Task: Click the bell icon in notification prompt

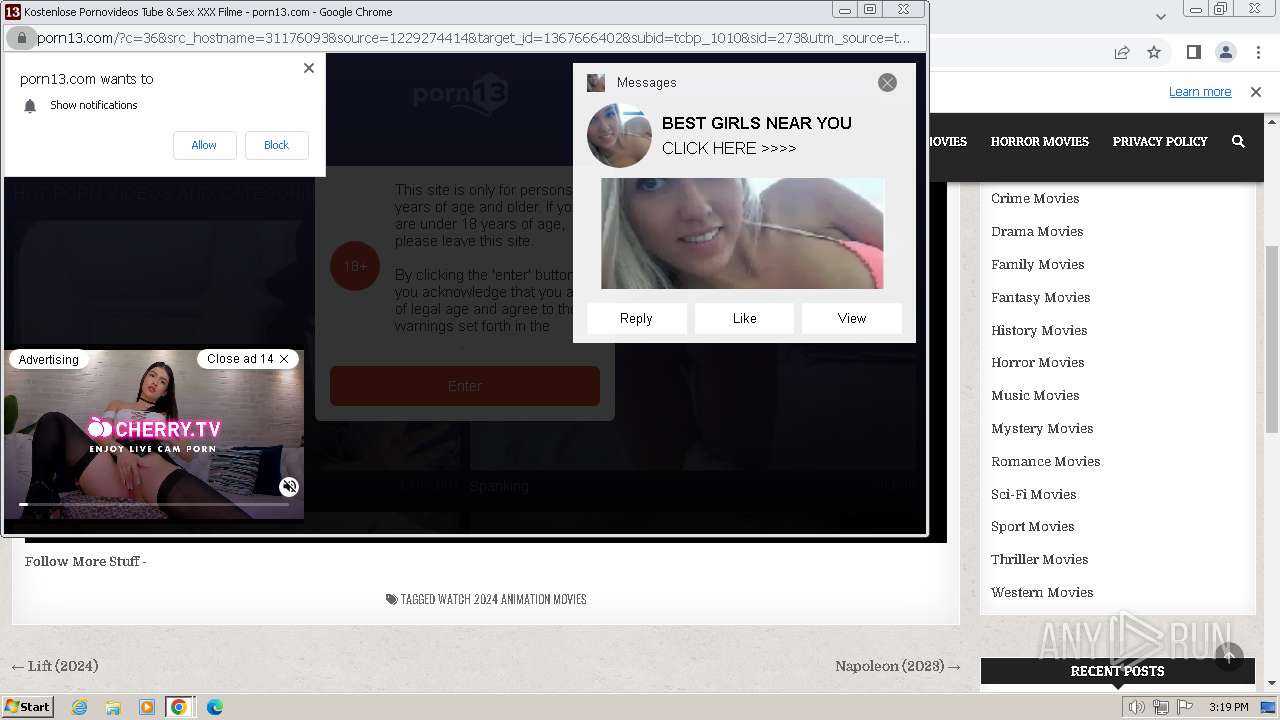Action: pos(30,106)
